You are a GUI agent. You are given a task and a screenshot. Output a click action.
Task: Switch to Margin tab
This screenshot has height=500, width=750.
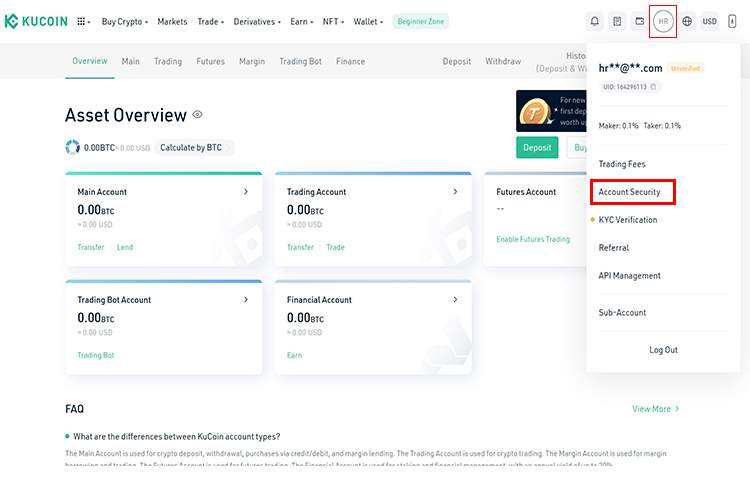click(x=252, y=61)
